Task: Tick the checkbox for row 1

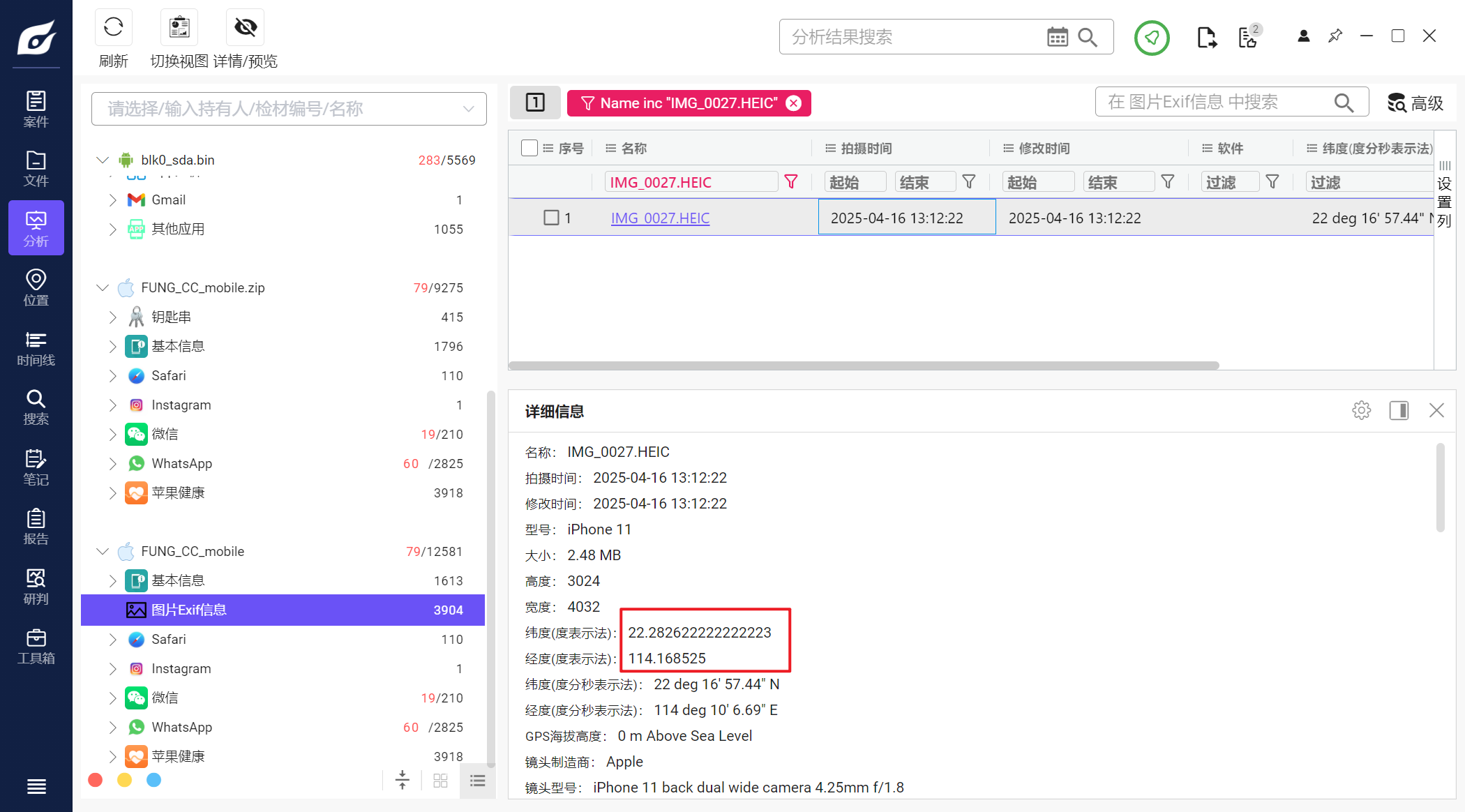Action: coord(551,218)
